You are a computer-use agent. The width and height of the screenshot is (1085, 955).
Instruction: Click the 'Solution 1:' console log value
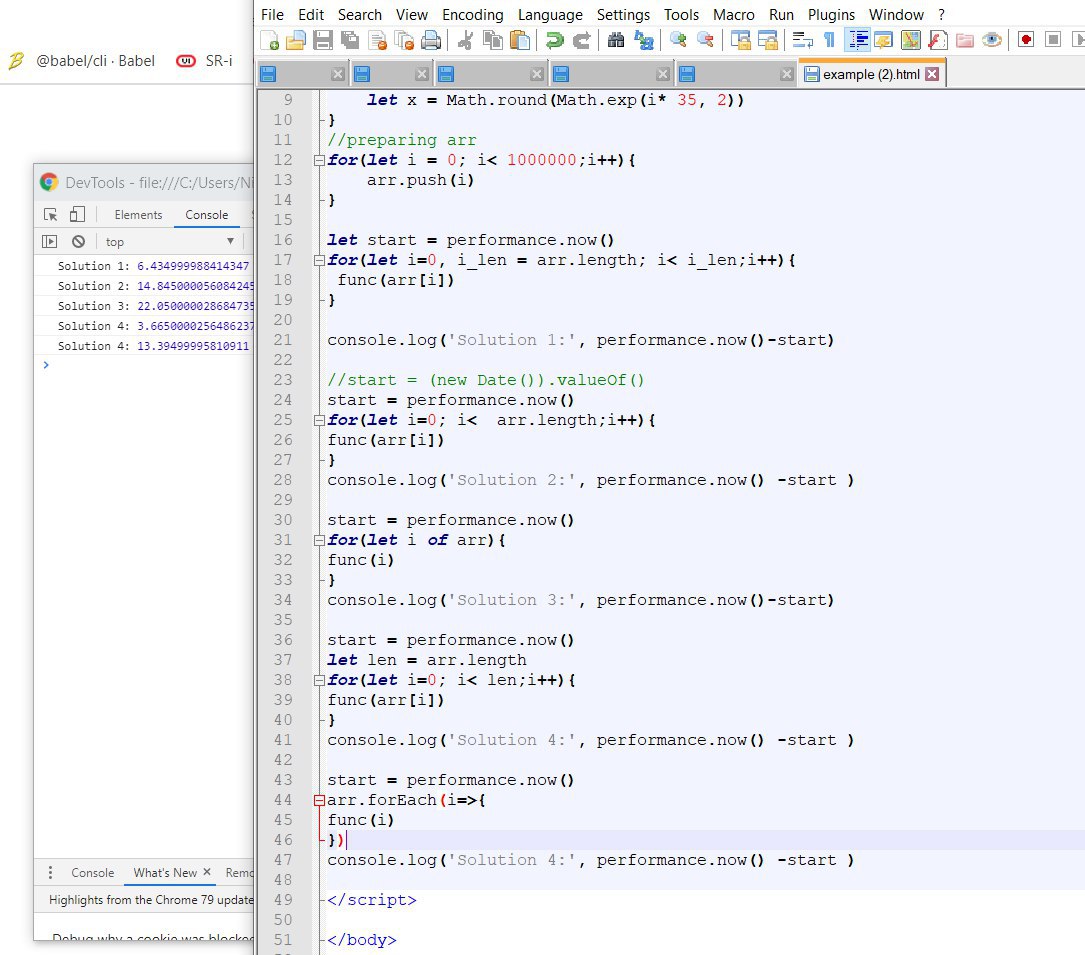[193, 266]
